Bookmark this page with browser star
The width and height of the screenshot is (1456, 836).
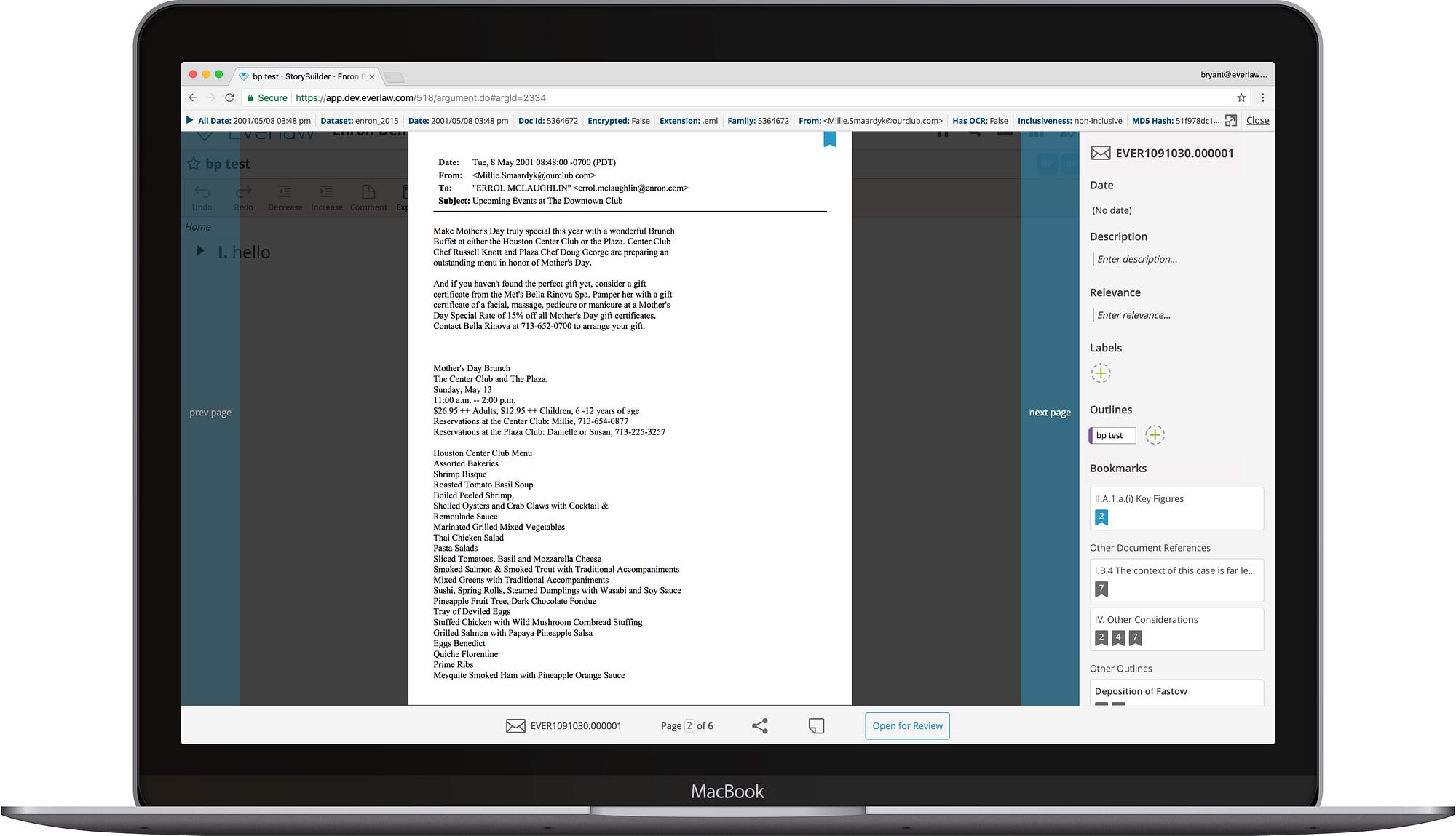(1241, 97)
